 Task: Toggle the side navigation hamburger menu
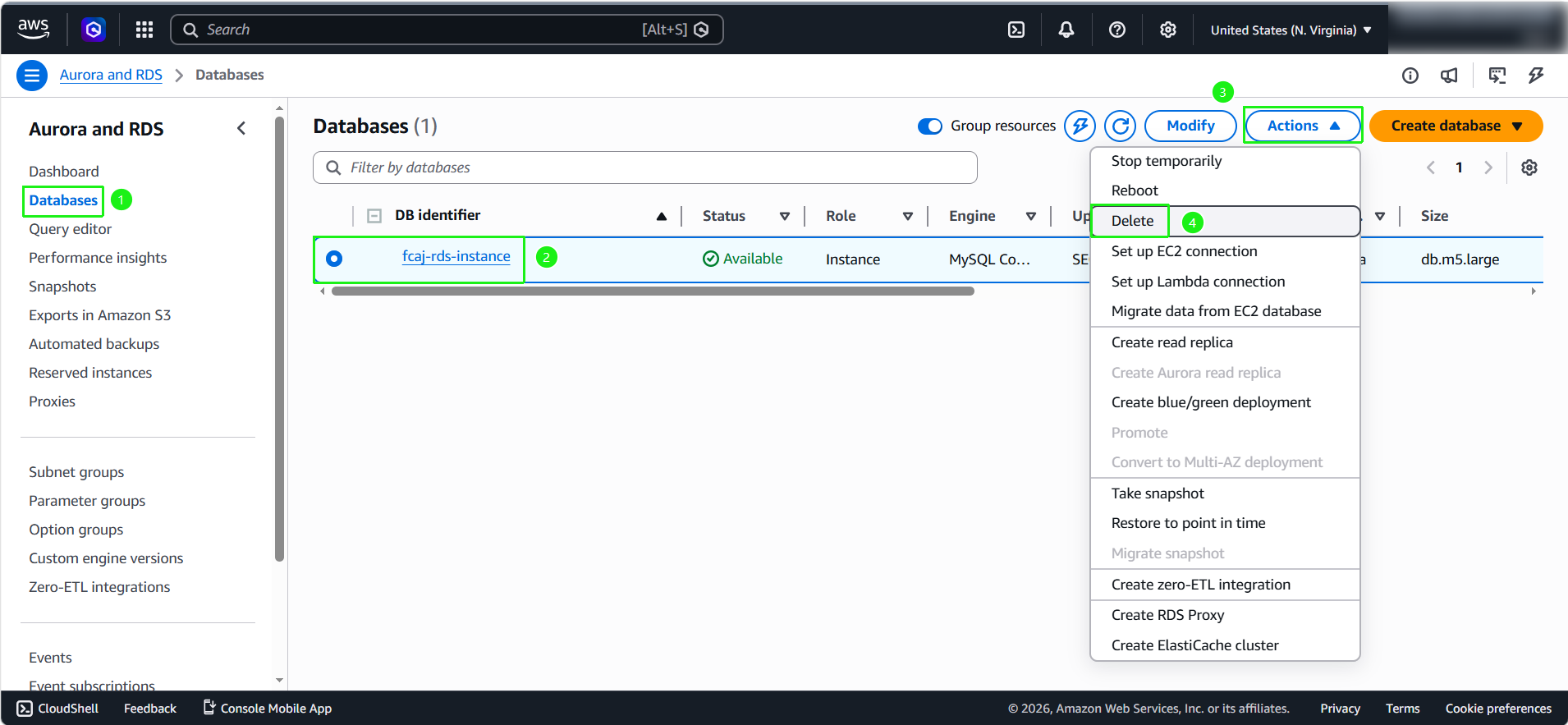point(32,76)
